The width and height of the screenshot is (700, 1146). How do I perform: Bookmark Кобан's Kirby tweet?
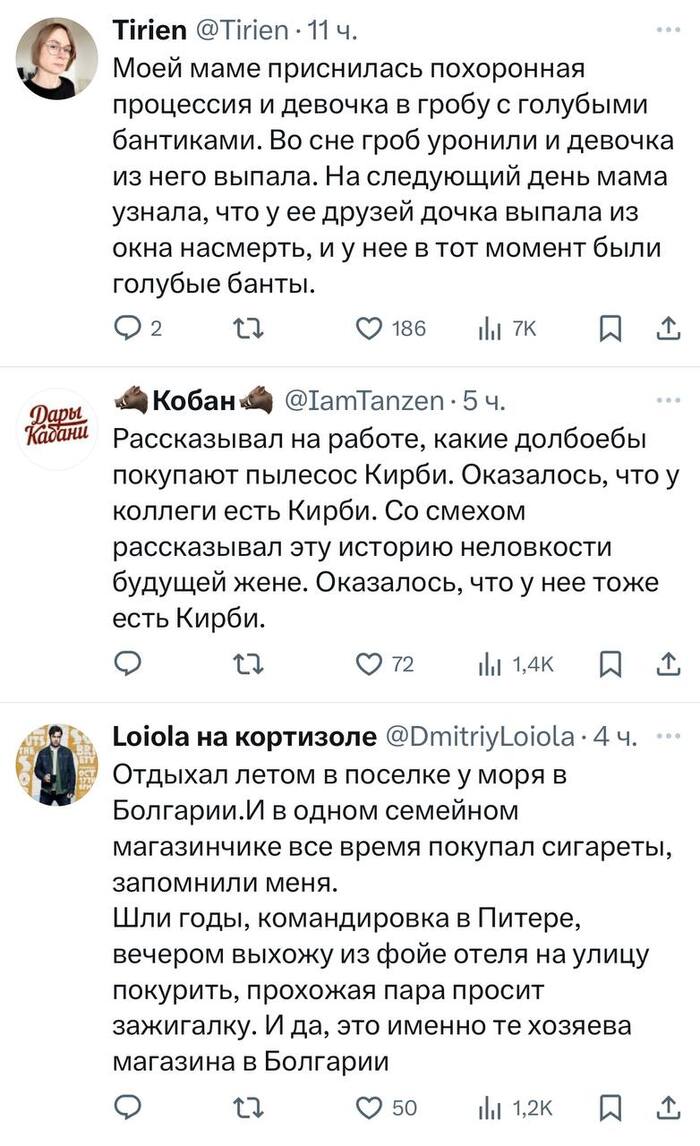[x=610, y=664]
